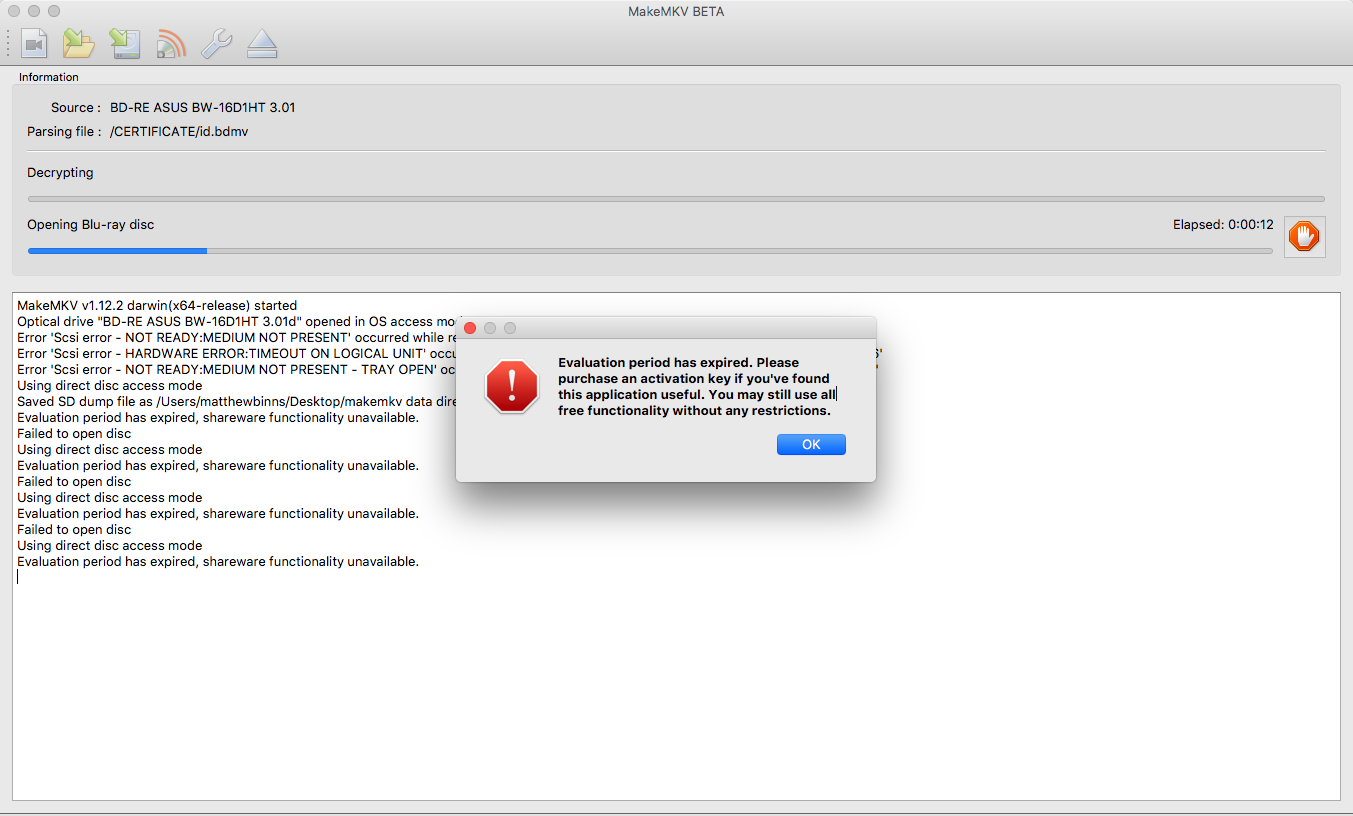Click the 'HARDWARE ERROR:TIMEOUT ON LOGICAL UNIT' log line

(x=236, y=354)
